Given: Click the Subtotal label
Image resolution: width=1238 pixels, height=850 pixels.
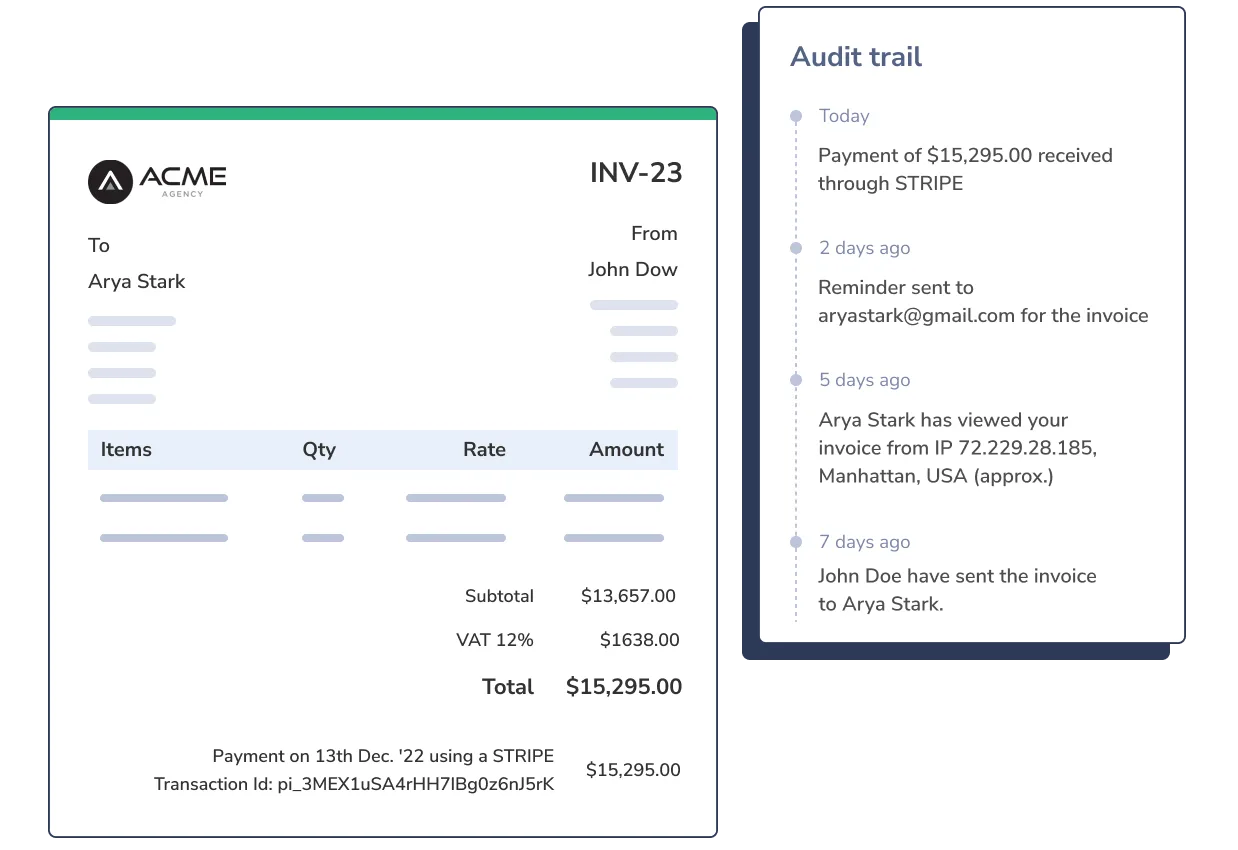Looking at the screenshot, I should point(499,596).
